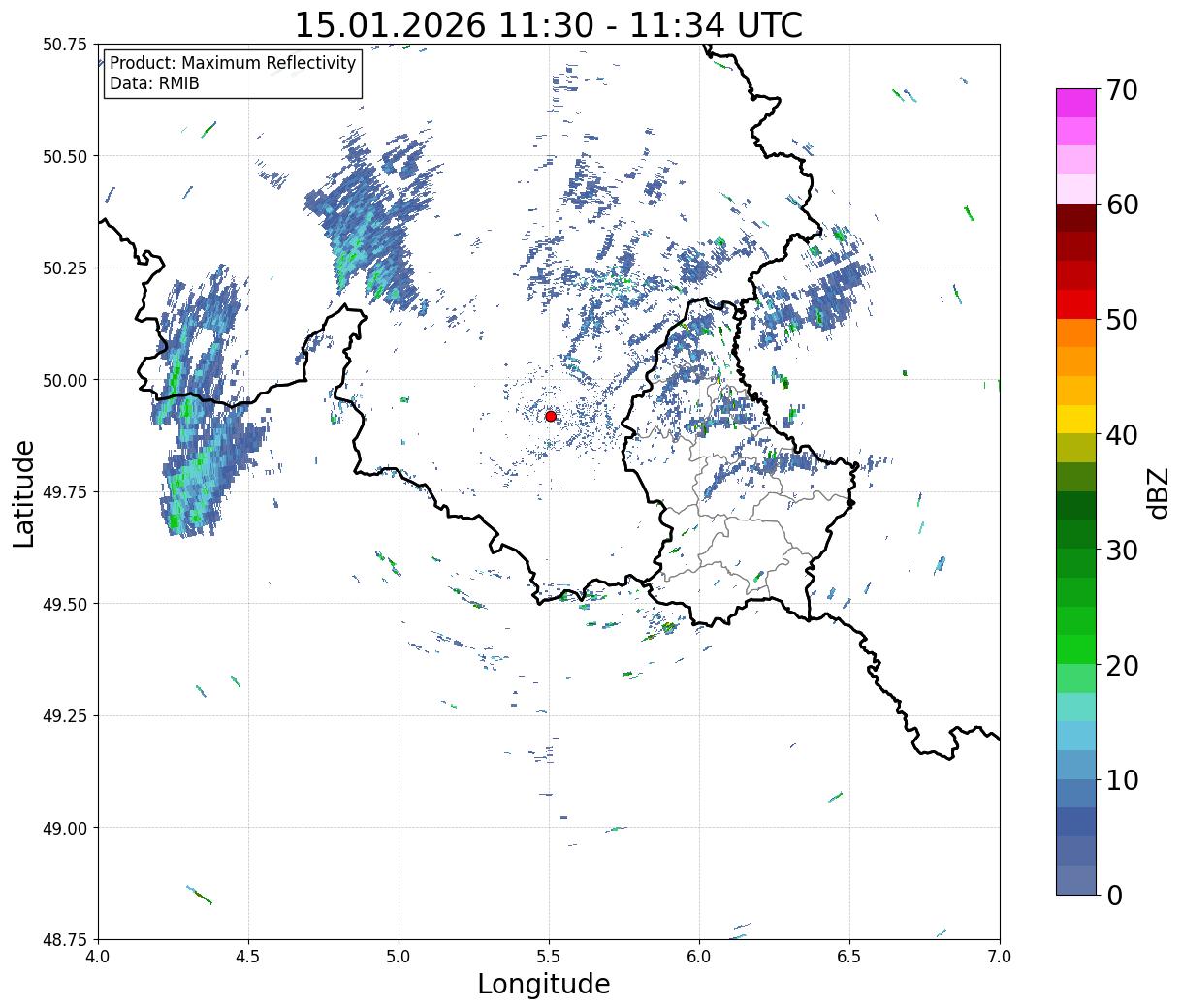Click the latitude tick label 50.00
The width and height of the screenshot is (1182, 1008).
(66, 380)
